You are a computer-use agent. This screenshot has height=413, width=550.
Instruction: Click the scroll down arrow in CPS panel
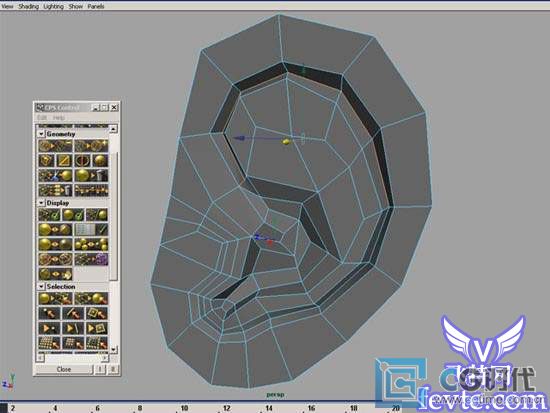tap(113, 349)
